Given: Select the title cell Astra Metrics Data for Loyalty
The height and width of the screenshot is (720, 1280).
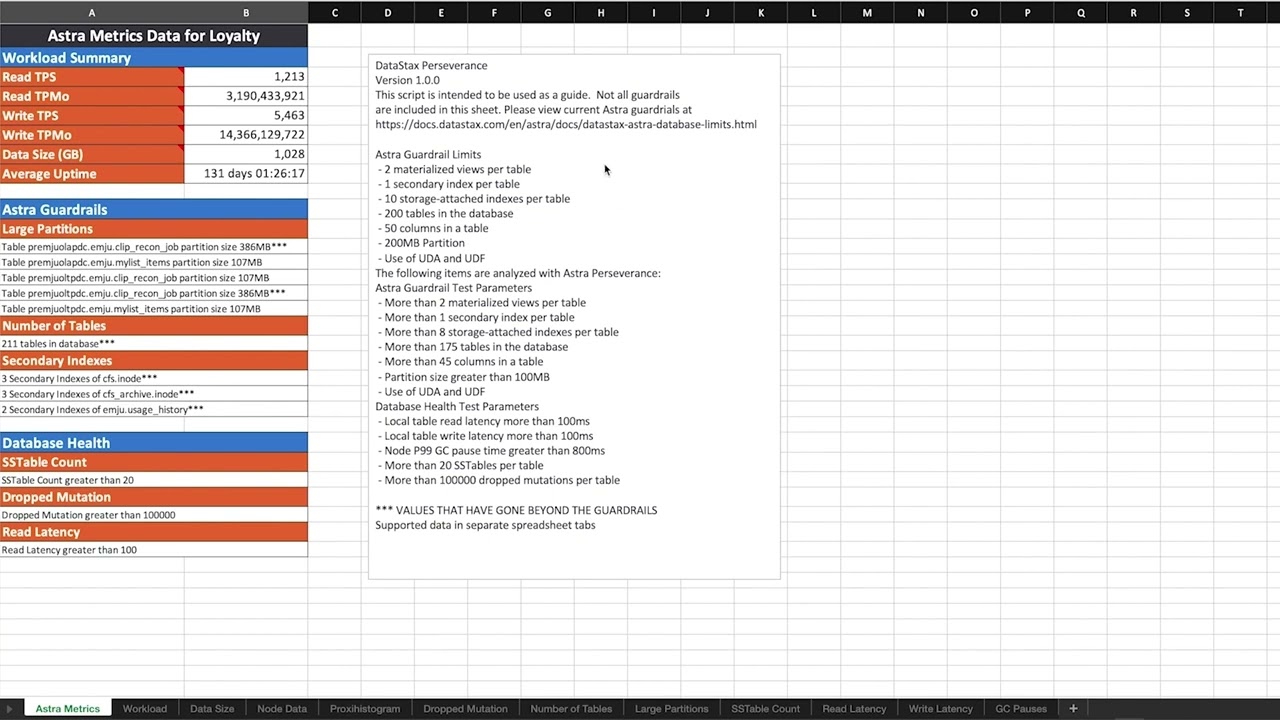Looking at the screenshot, I should point(154,35).
